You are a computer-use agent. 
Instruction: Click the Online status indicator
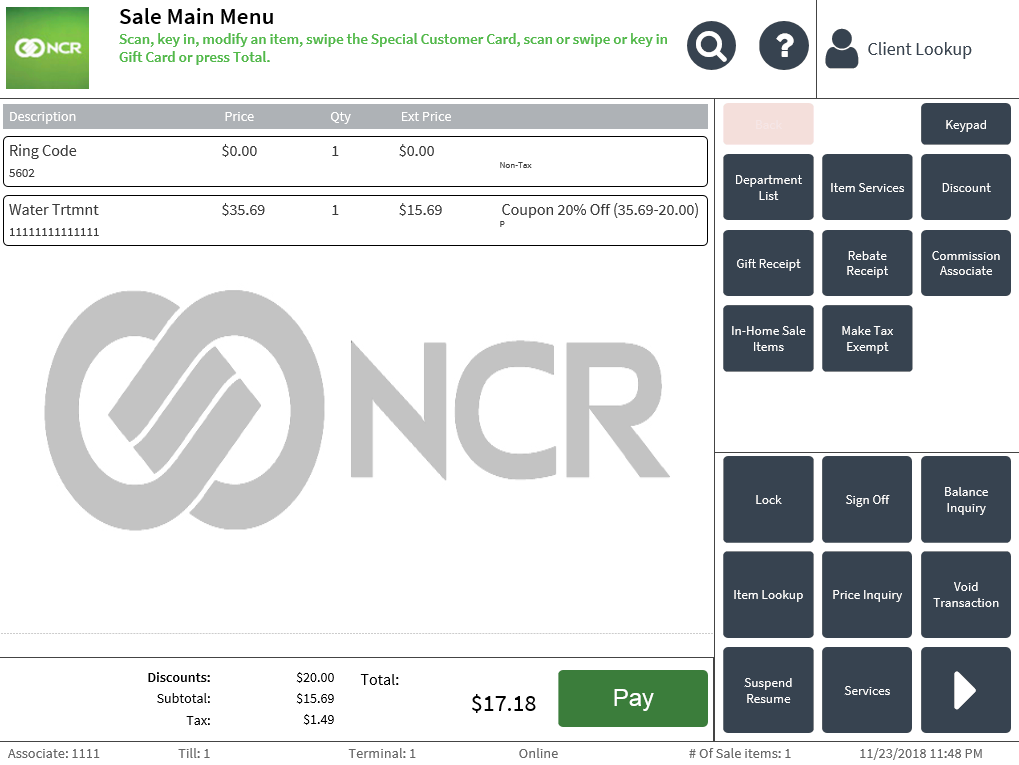(538, 753)
